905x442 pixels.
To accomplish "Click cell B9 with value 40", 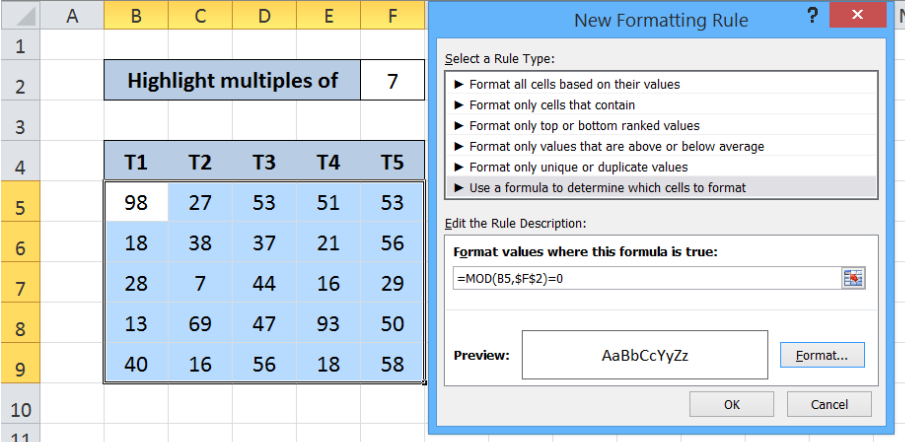I will point(136,363).
